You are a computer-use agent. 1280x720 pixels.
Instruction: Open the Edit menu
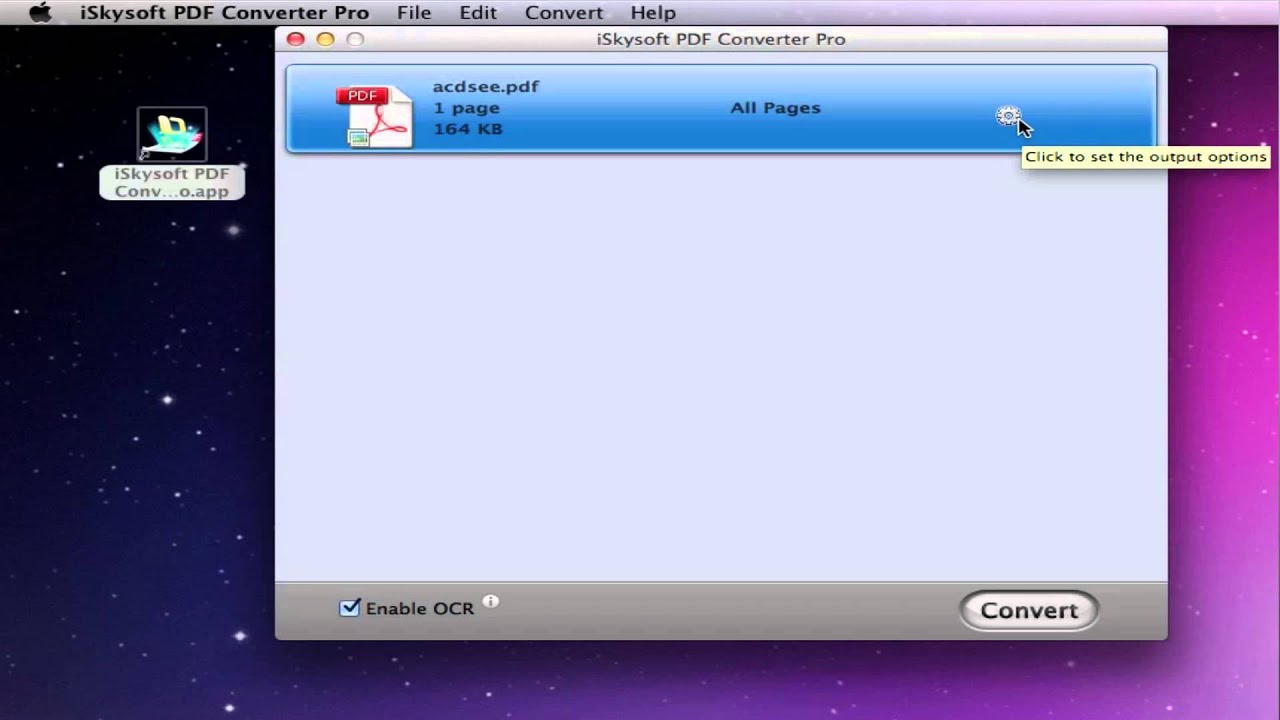[x=478, y=13]
